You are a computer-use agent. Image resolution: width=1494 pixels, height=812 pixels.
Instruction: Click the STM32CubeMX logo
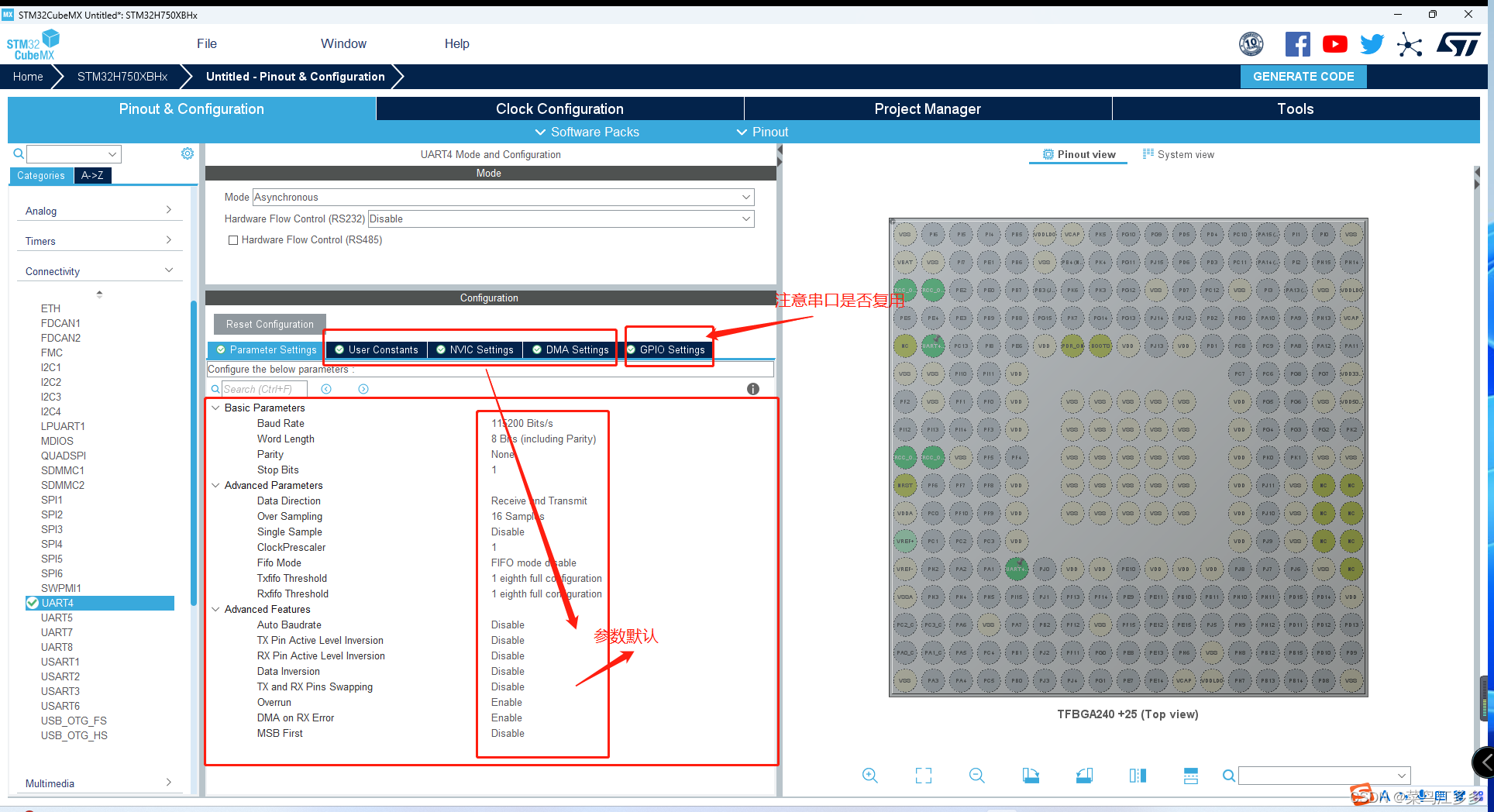pos(33,45)
